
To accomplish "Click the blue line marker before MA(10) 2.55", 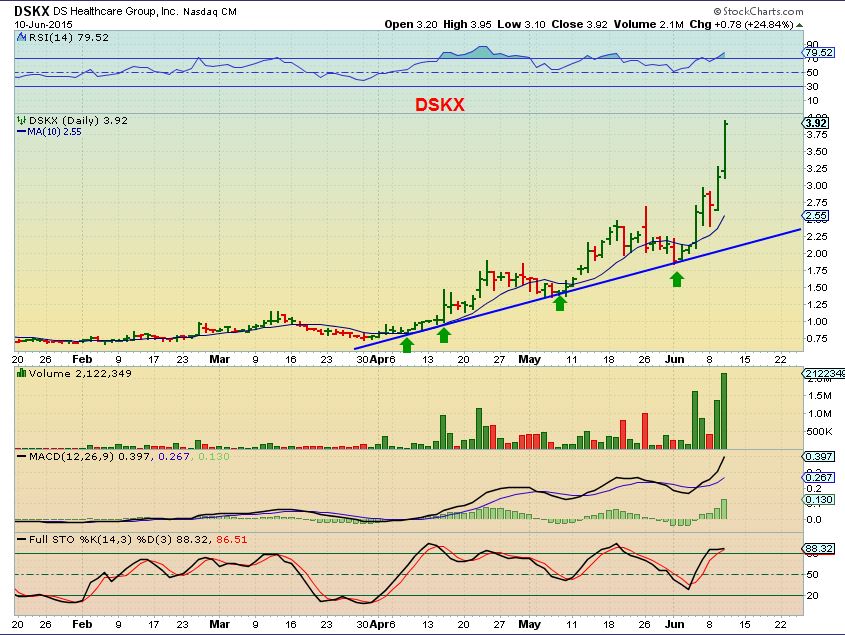I will [x=22, y=132].
